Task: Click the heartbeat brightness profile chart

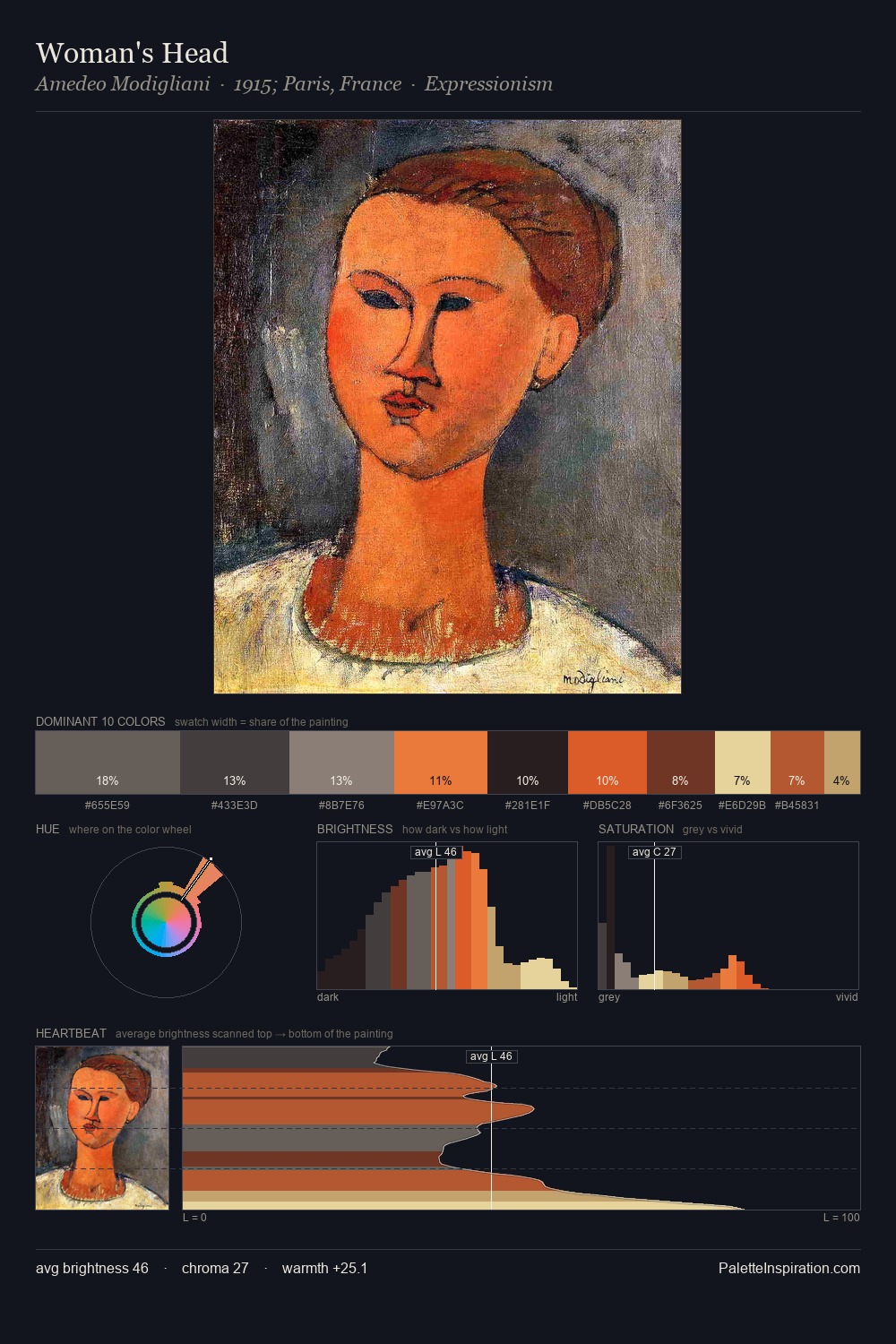Action: [x=521, y=1128]
